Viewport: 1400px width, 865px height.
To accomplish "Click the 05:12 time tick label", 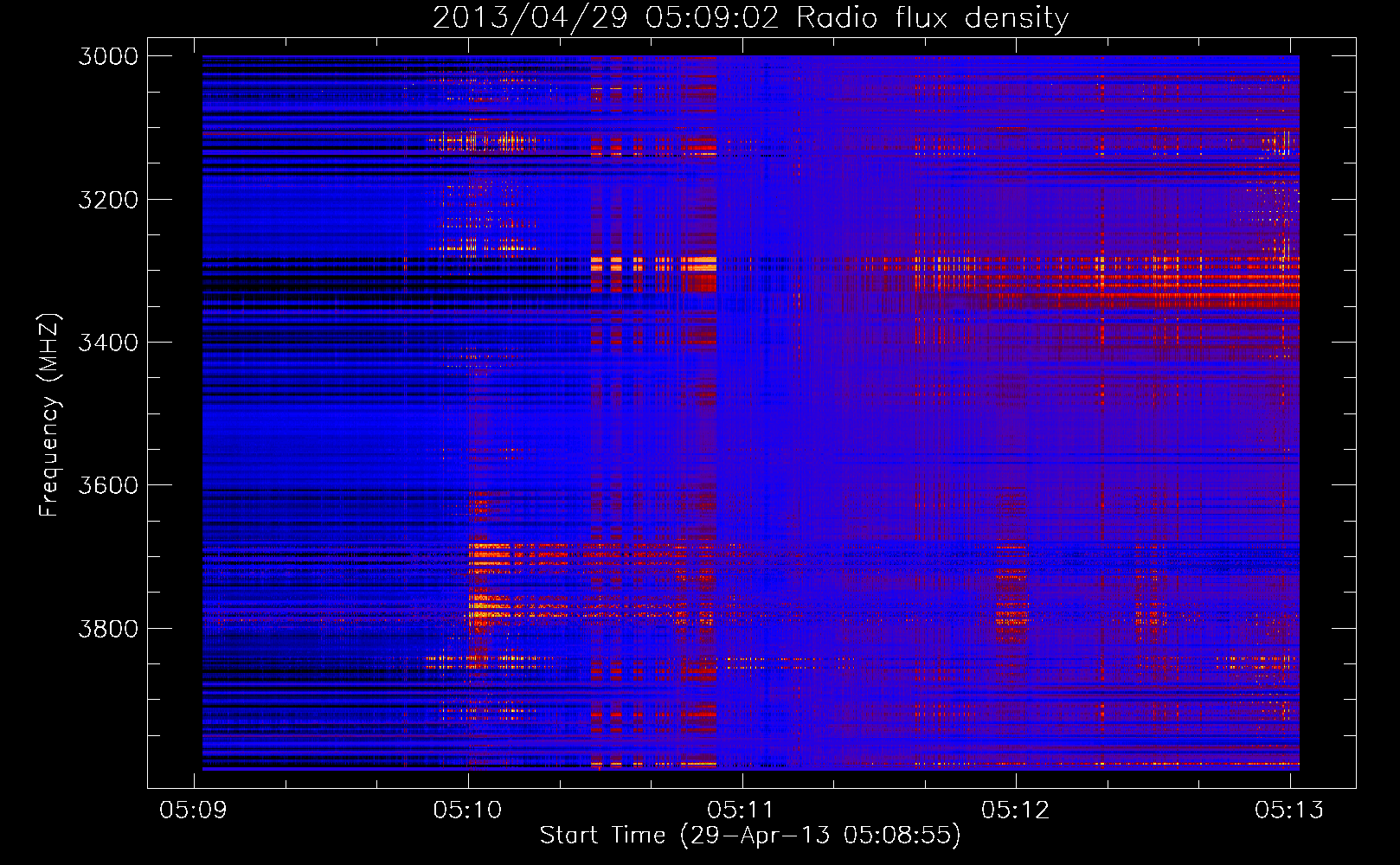I will click(x=1016, y=810).
